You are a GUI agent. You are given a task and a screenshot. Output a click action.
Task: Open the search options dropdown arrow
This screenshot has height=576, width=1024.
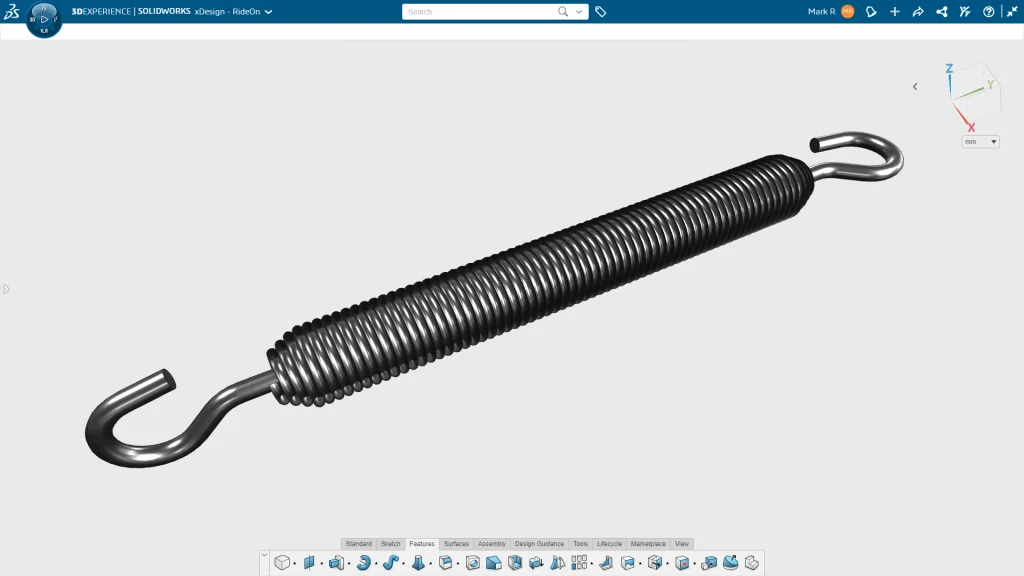[x=579, y=12]
